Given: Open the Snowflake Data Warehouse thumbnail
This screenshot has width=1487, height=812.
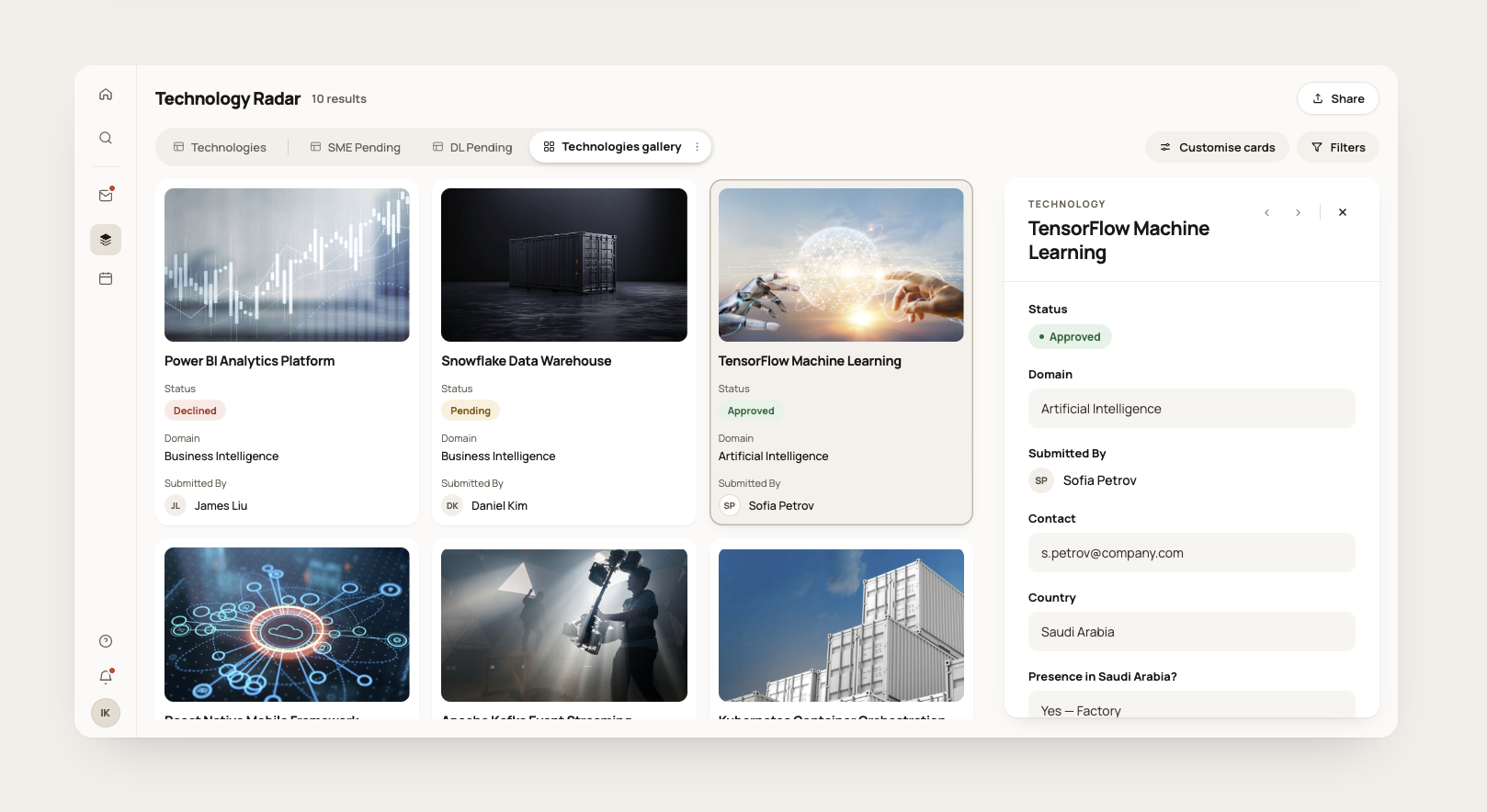Looking at the screenshot, I should (x=564, y=265).
